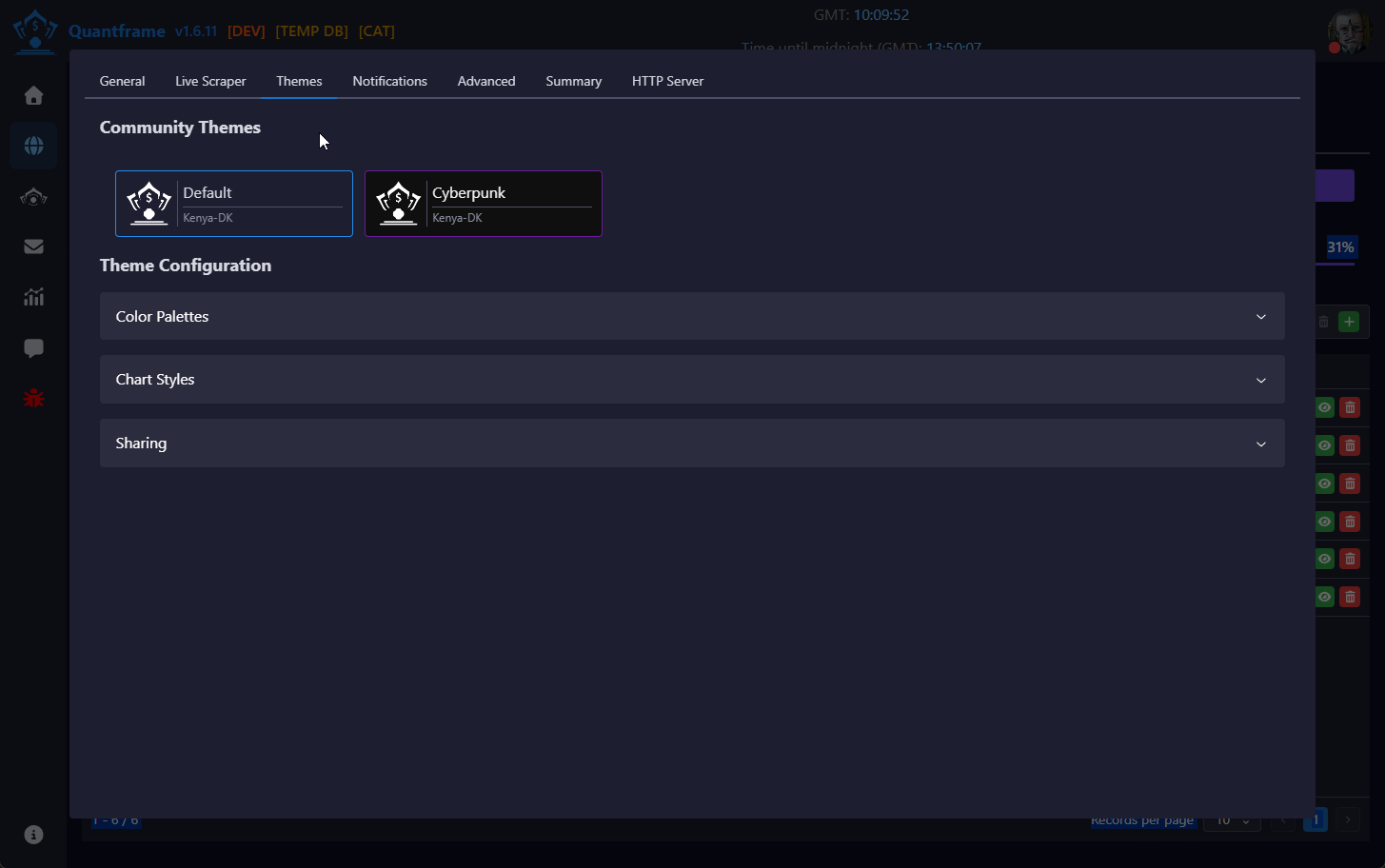Click the [TEMP DB] tag in the header
Image resolution: width=1385 pixels, height=868 pixels.
coord(312,30)
